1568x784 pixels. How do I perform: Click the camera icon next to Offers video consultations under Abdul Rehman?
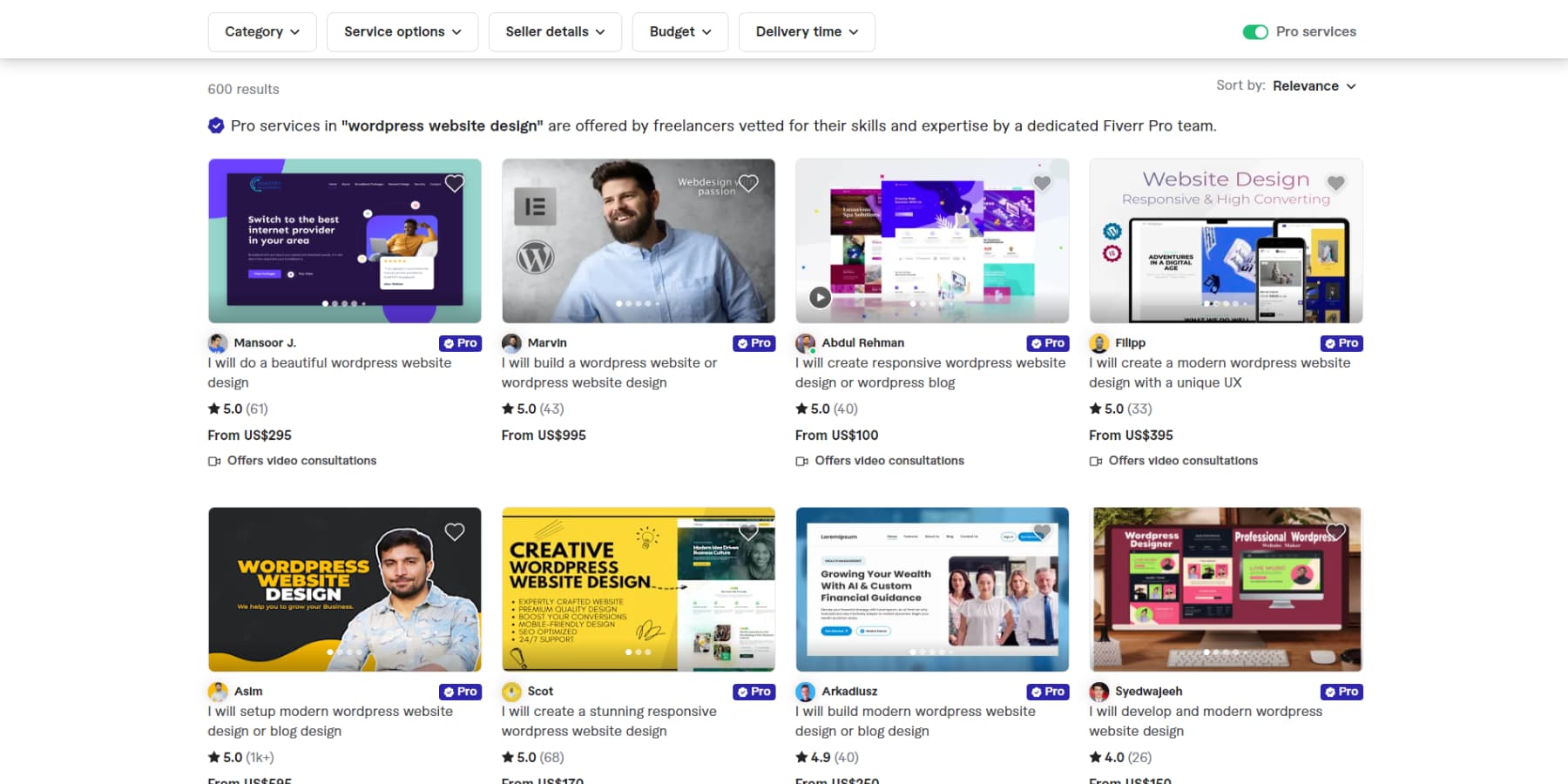pyautogui.click(x=801, y=461)
